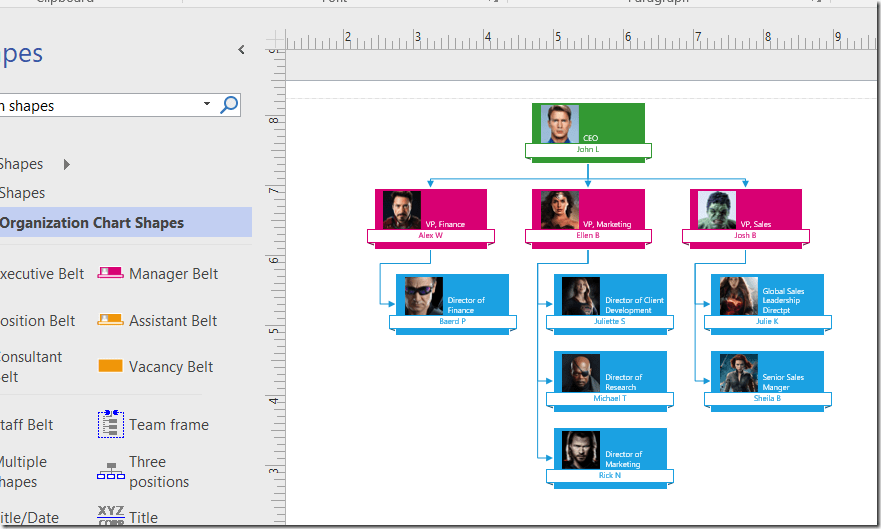
Task: Select the CEO John L shape
Action: [588, 133]
